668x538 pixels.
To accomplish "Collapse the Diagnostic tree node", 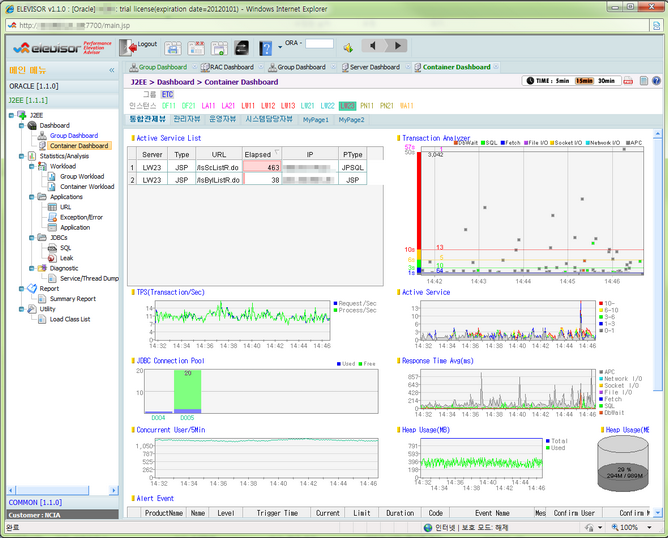I will 32,269.
